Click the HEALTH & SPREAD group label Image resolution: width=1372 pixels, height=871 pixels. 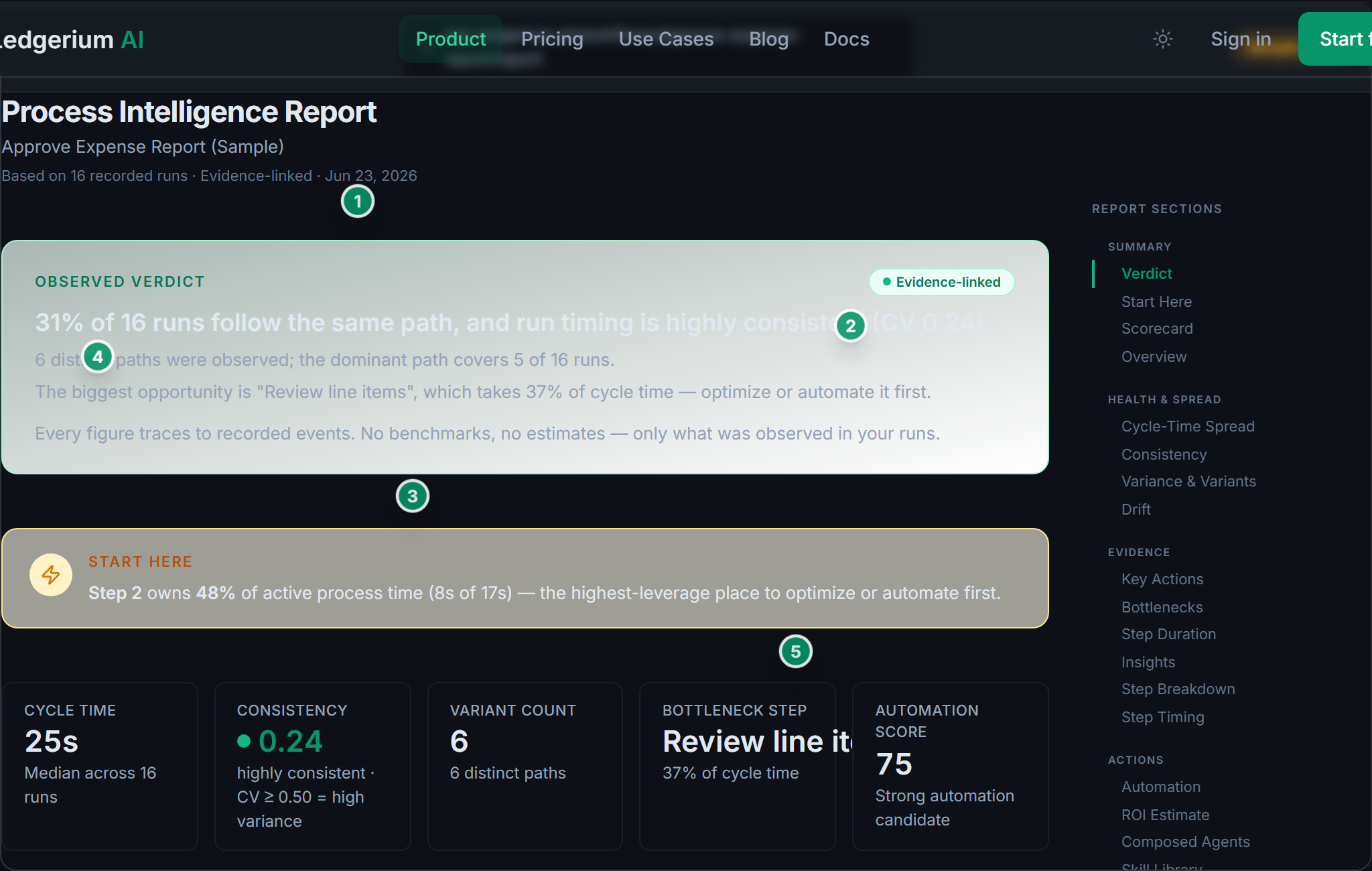click(x=1164, y=399)
